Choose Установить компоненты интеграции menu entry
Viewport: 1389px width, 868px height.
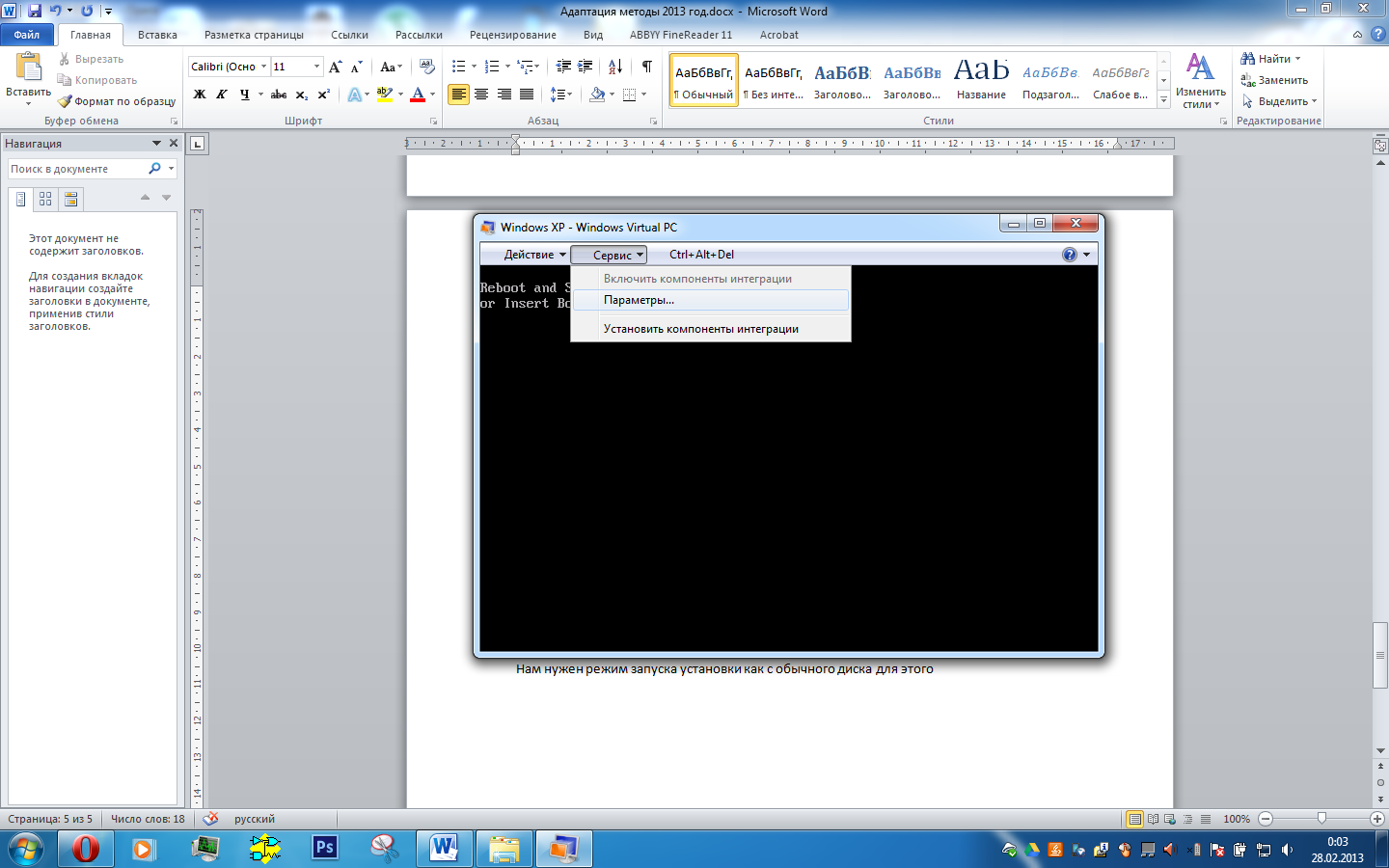711,329
